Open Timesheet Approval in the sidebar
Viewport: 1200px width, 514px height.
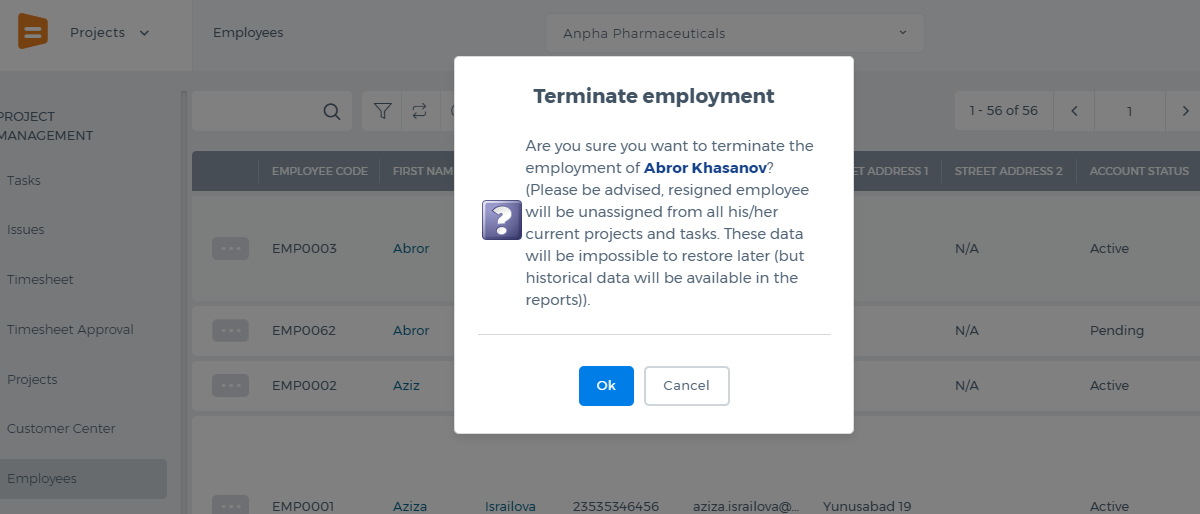pos(70,330)
